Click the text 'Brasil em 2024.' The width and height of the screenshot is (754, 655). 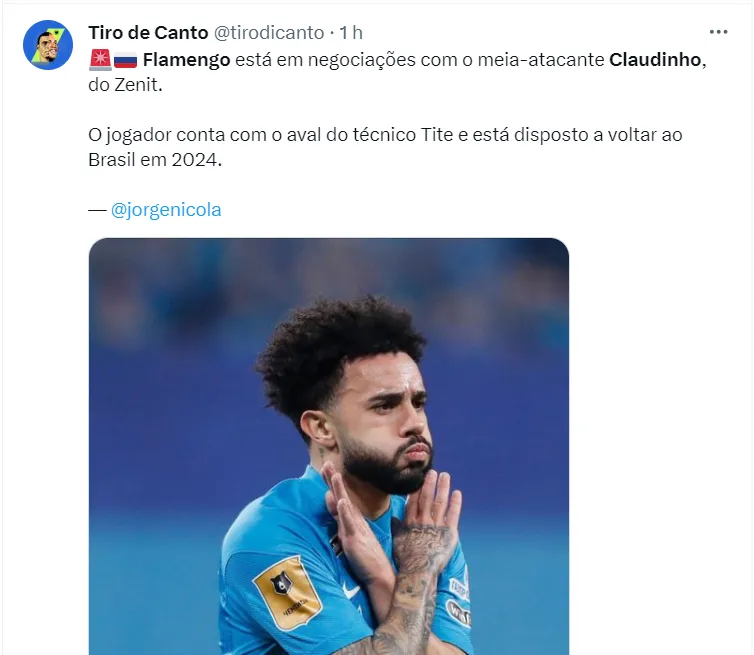pos(155,160)
